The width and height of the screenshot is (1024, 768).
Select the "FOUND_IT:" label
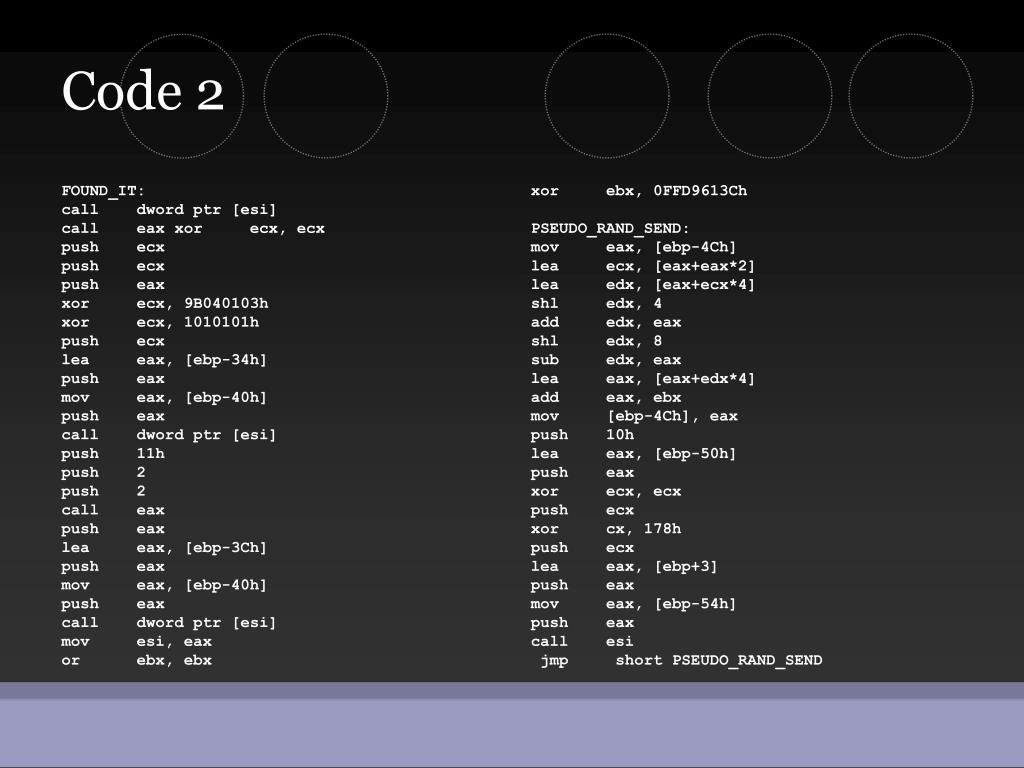point(103,191)
